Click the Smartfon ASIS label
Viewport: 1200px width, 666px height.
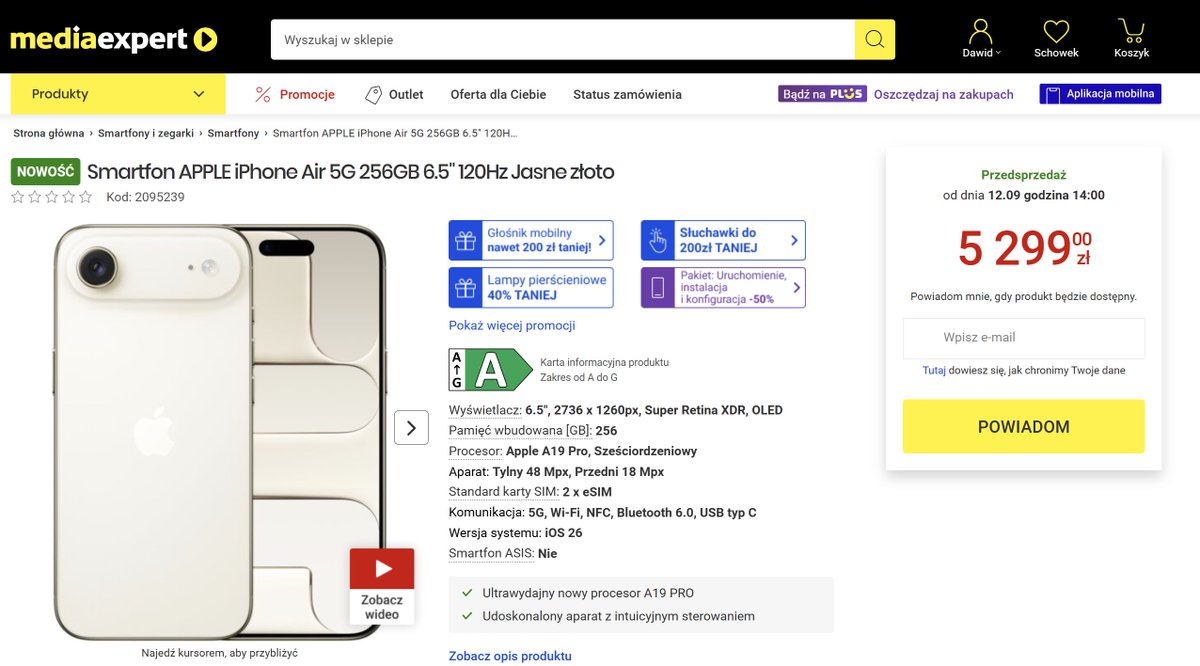pyautogui.click(x=491, y=553)
